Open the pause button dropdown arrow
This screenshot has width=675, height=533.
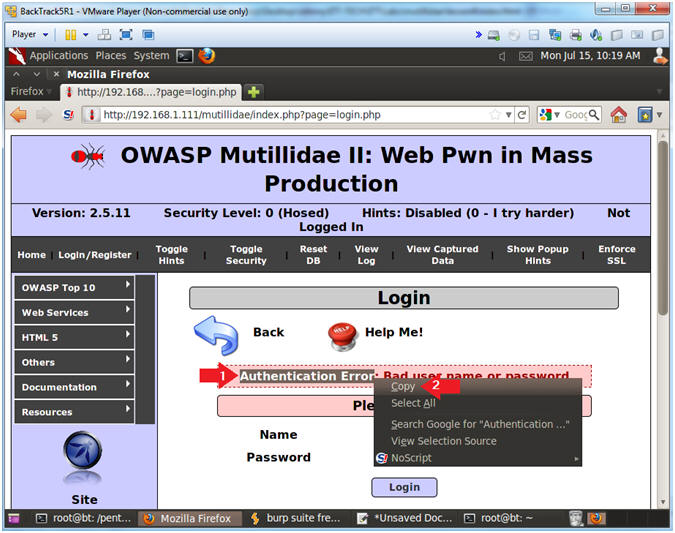point(85,34)
